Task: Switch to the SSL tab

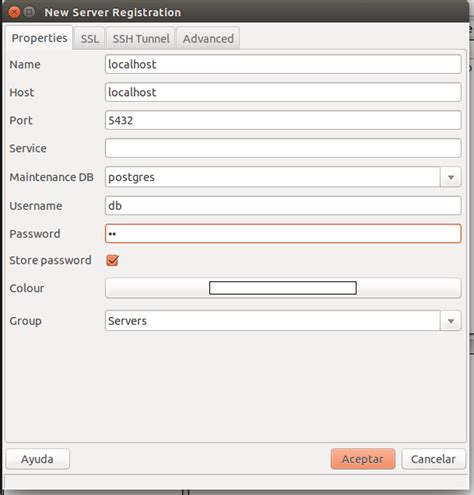Action: tap(90, 39)
